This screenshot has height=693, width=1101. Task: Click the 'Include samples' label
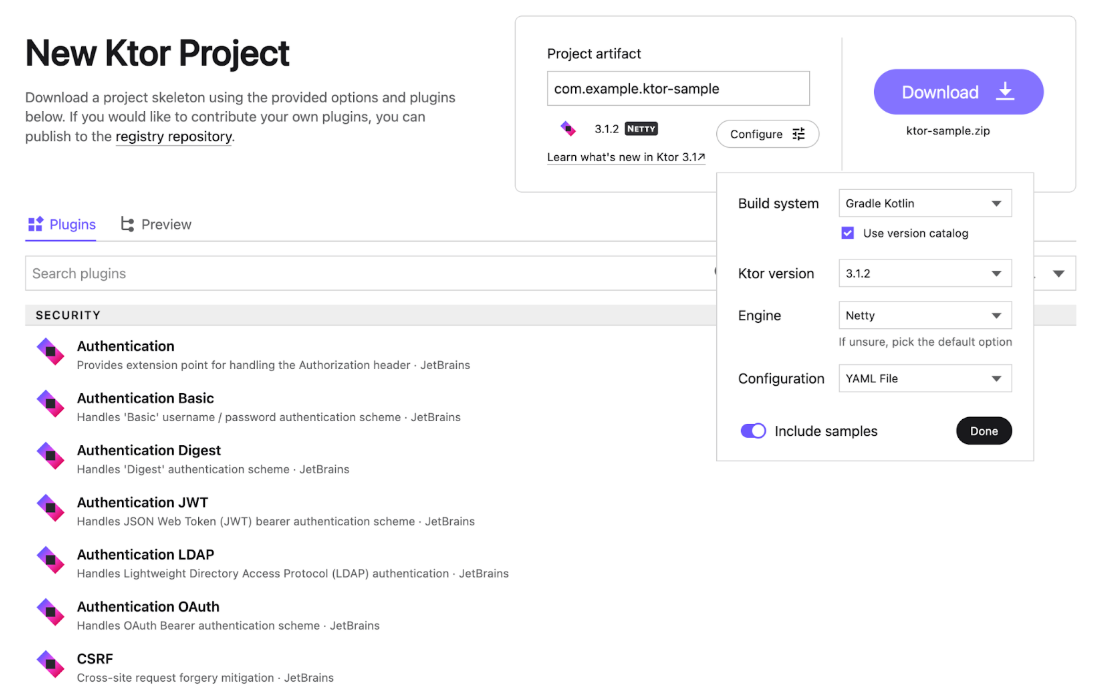(826, 431)
